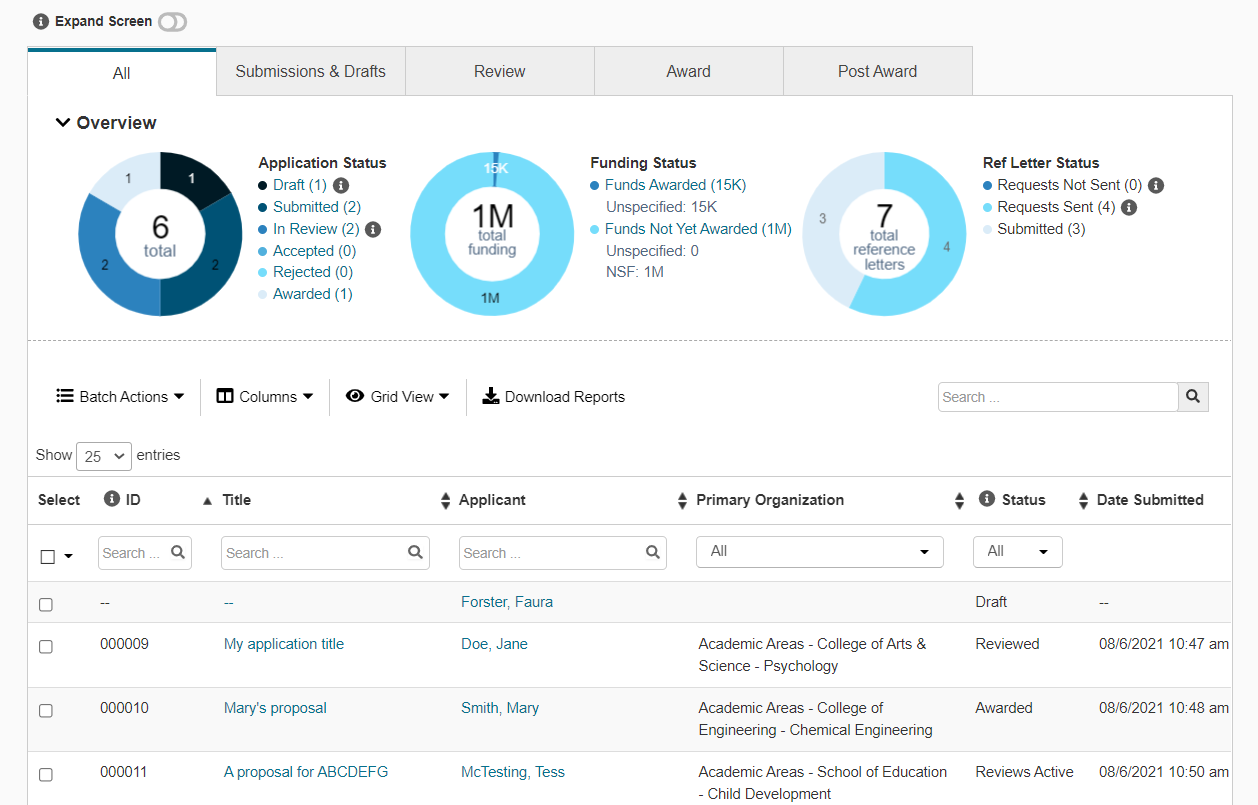Open applicant link Doe, Jane

pos(494,643)
